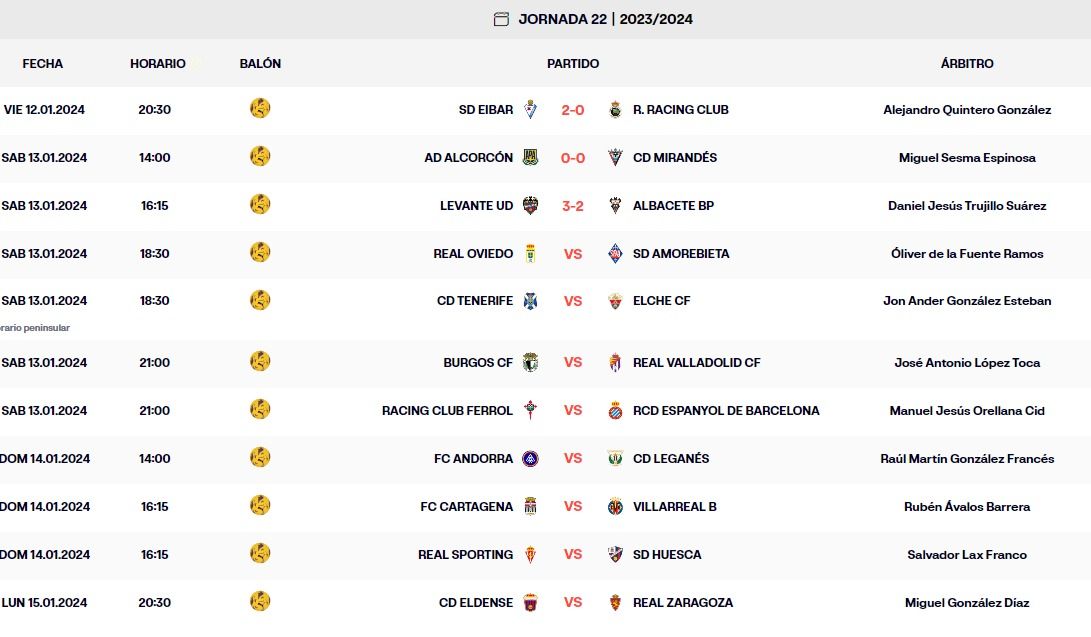Click the ÁRBITRO column header

coord(967,63)
